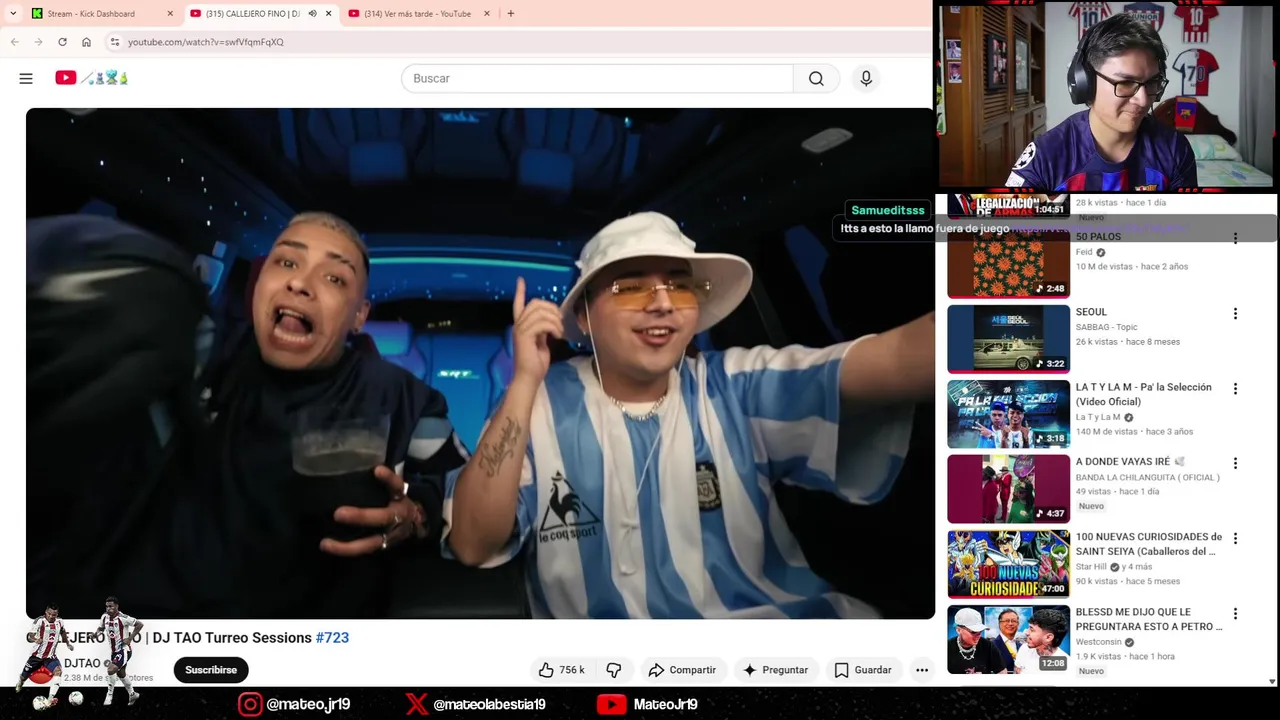
Task: Switch to the CALLEJERO FINO YouTube tab
Action: (260, 14)
